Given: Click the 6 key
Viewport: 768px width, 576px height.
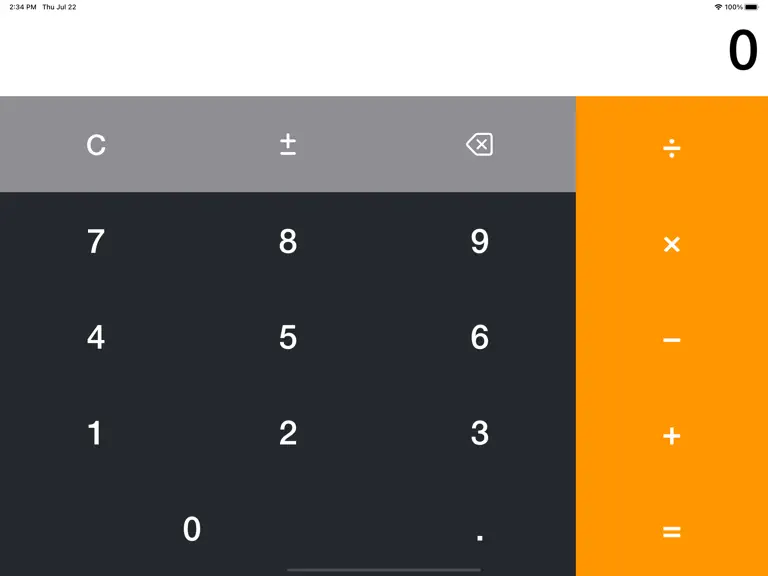Looking at the screenshot, I should (x=480, y=336).
